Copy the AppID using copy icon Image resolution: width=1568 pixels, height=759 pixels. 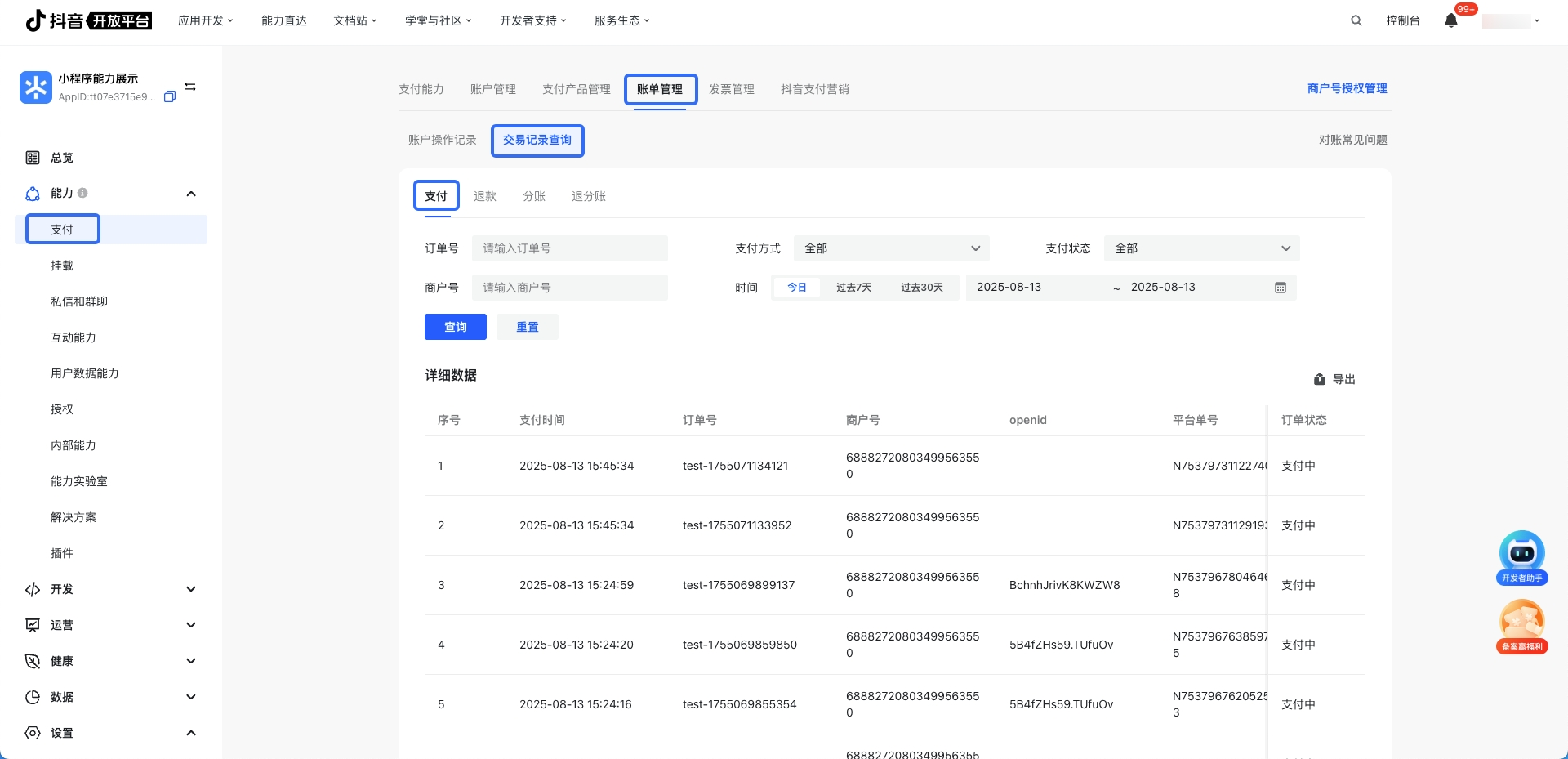pyautogui.click(x=170, y=96)
